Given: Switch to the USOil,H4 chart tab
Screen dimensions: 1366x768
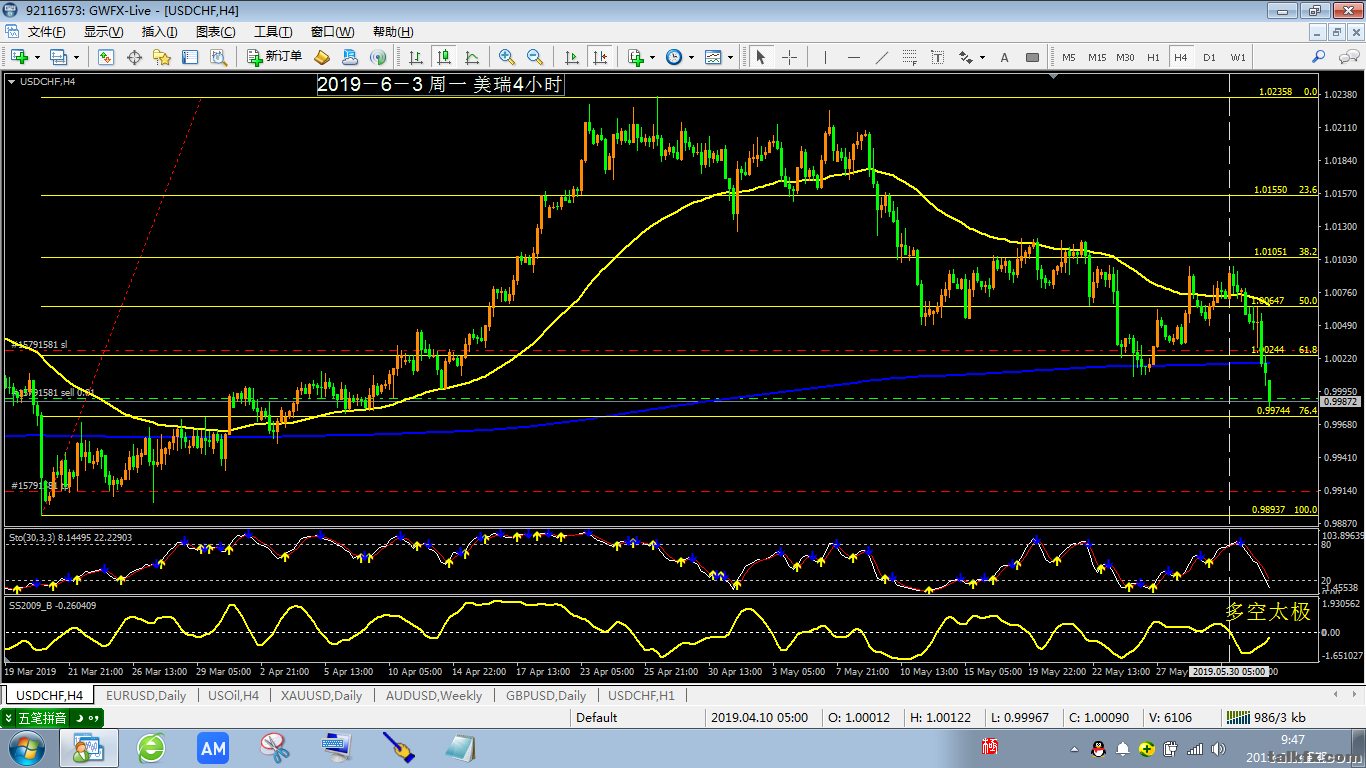Looking at the screenshot, I should coord(233,695).
